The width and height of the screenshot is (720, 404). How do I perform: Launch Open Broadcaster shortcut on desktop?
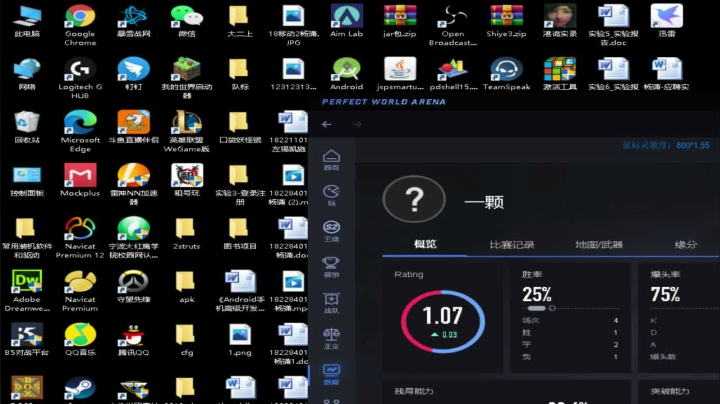coord(453,25)
